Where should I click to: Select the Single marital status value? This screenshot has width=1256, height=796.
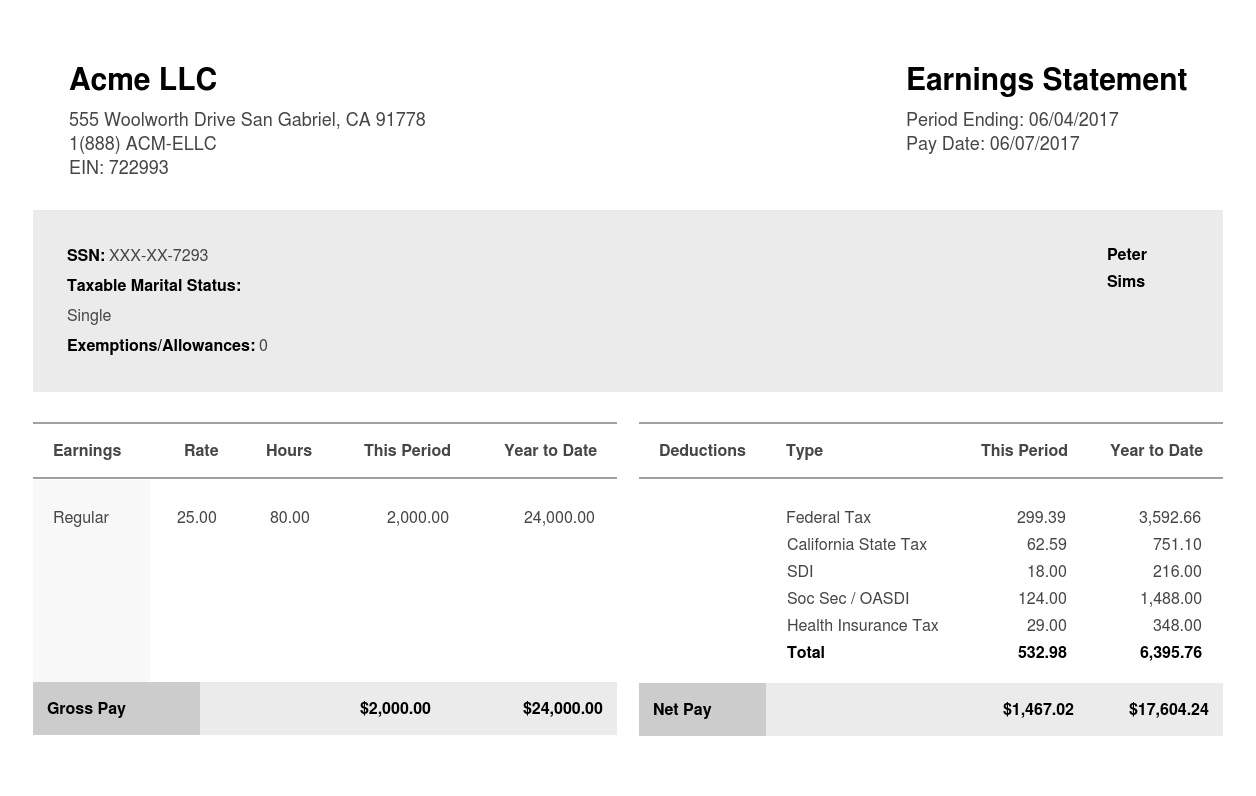click(89, 316)
